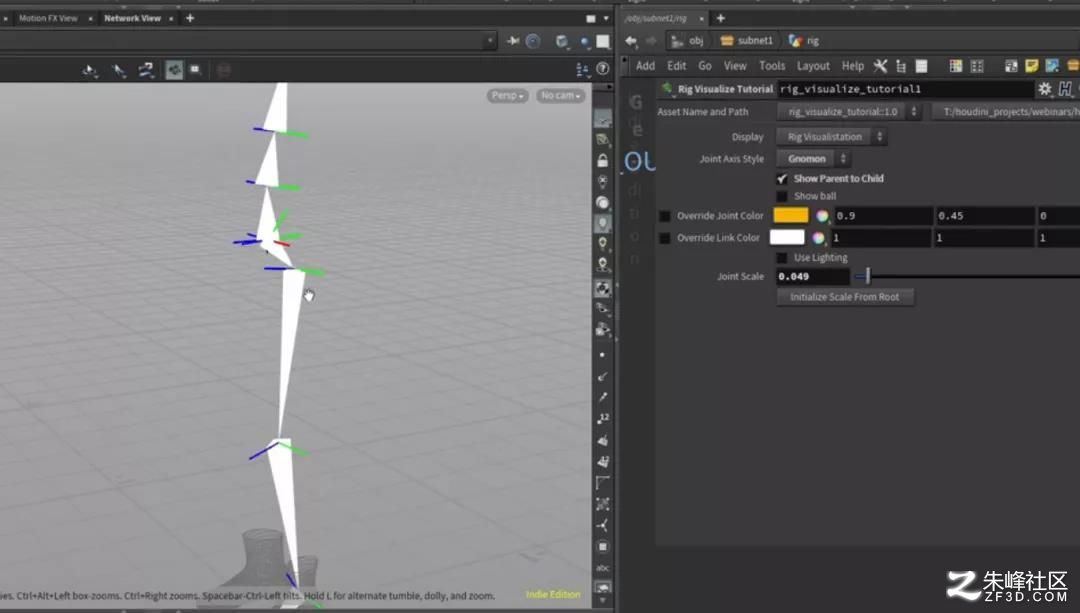
Task: Go forward in network navigation history
Action: [650, 41]
